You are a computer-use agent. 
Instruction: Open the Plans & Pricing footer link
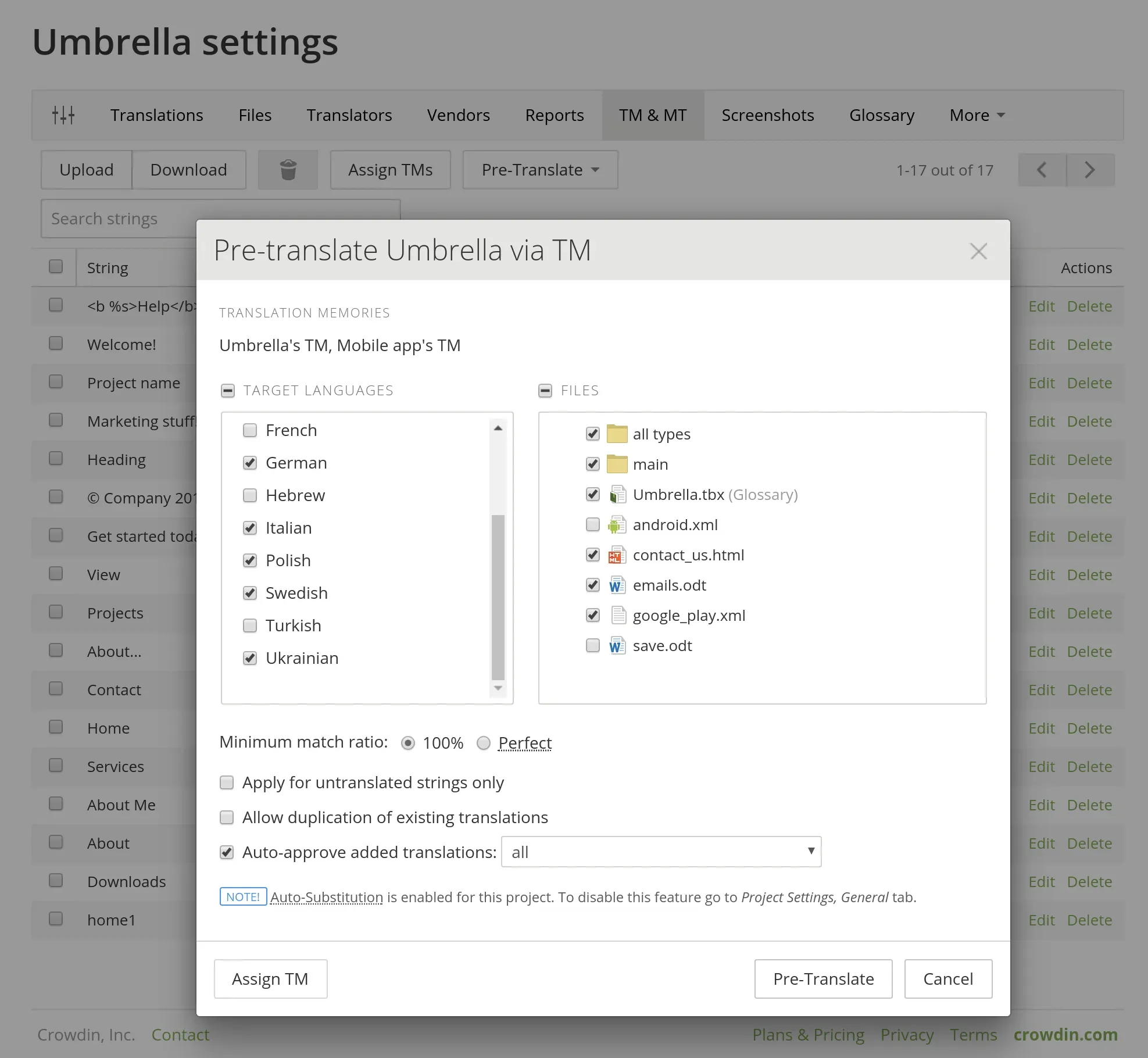coord(809,1035)
